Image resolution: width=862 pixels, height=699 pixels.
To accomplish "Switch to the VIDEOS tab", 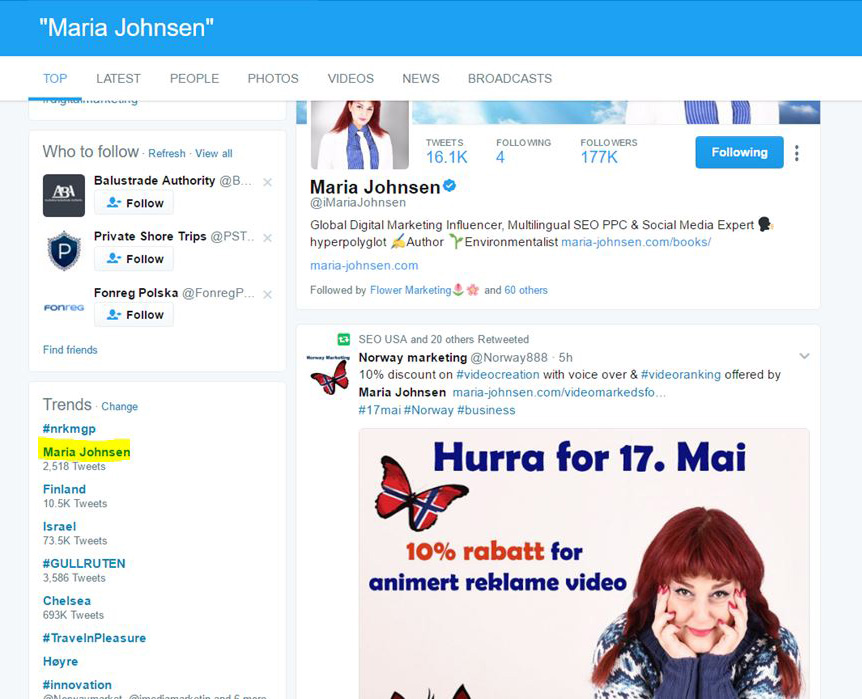I will pyautogui.click(x=351, y=79).
